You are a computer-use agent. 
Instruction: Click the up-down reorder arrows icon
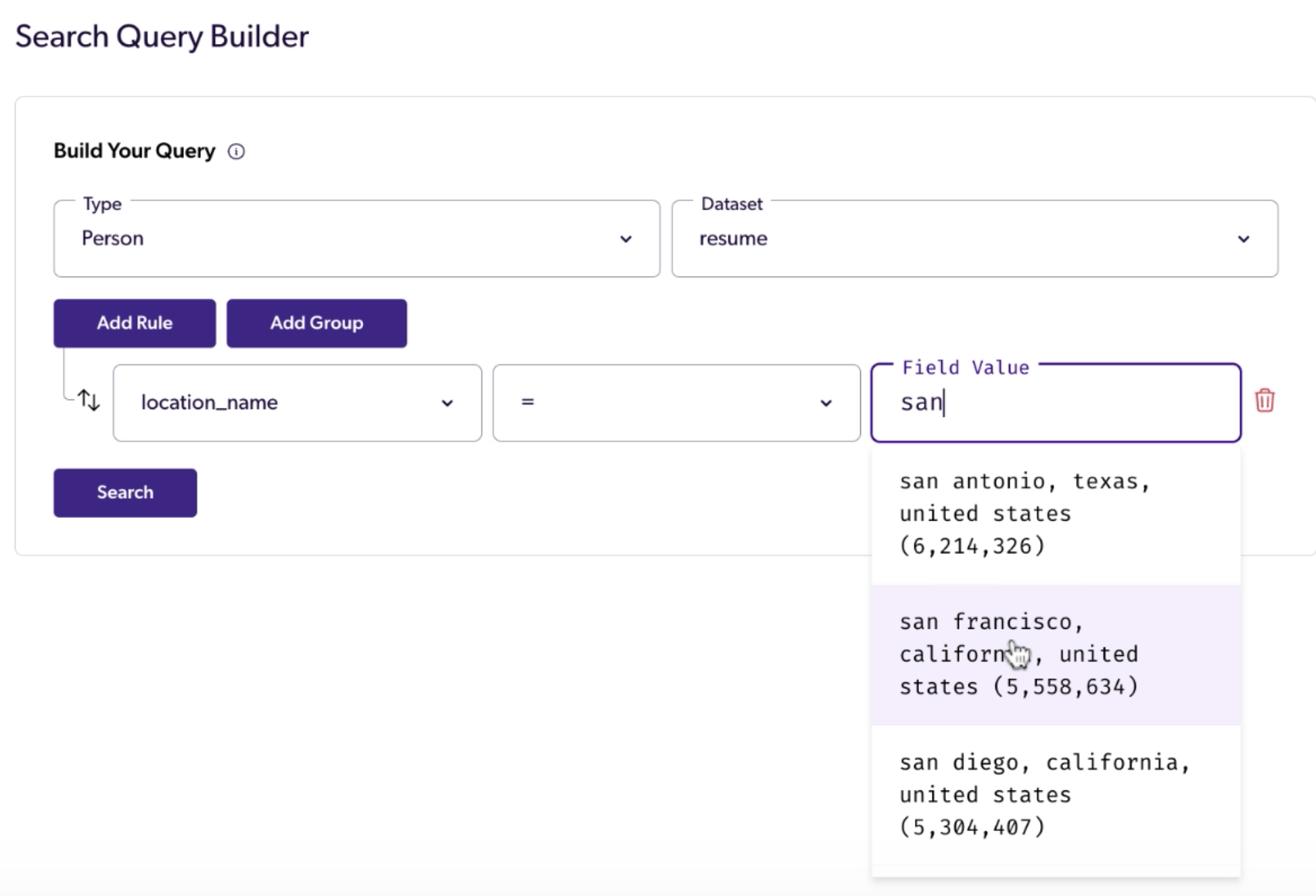[x=89, y=400]
